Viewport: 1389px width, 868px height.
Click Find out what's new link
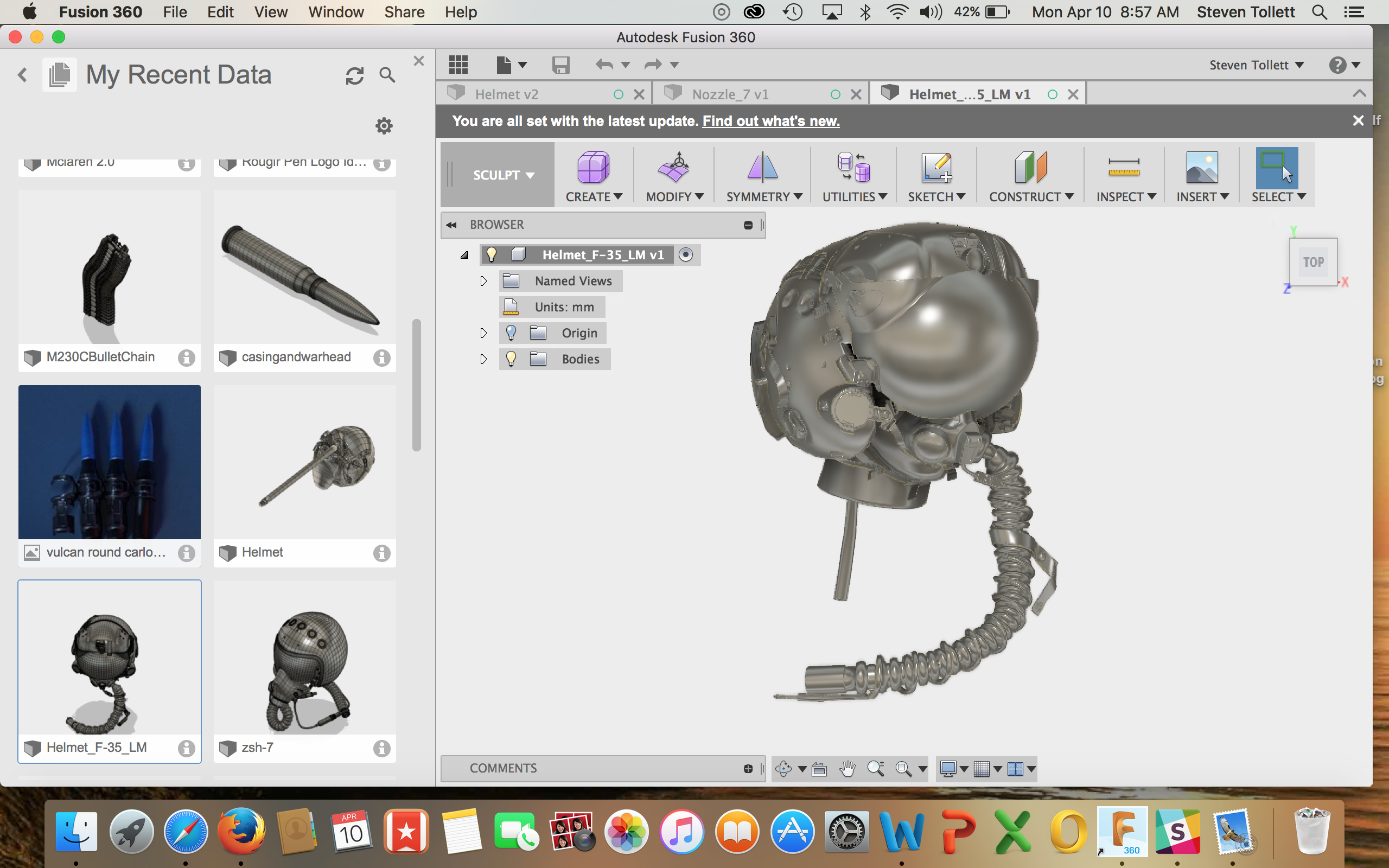tap(771, 121)
